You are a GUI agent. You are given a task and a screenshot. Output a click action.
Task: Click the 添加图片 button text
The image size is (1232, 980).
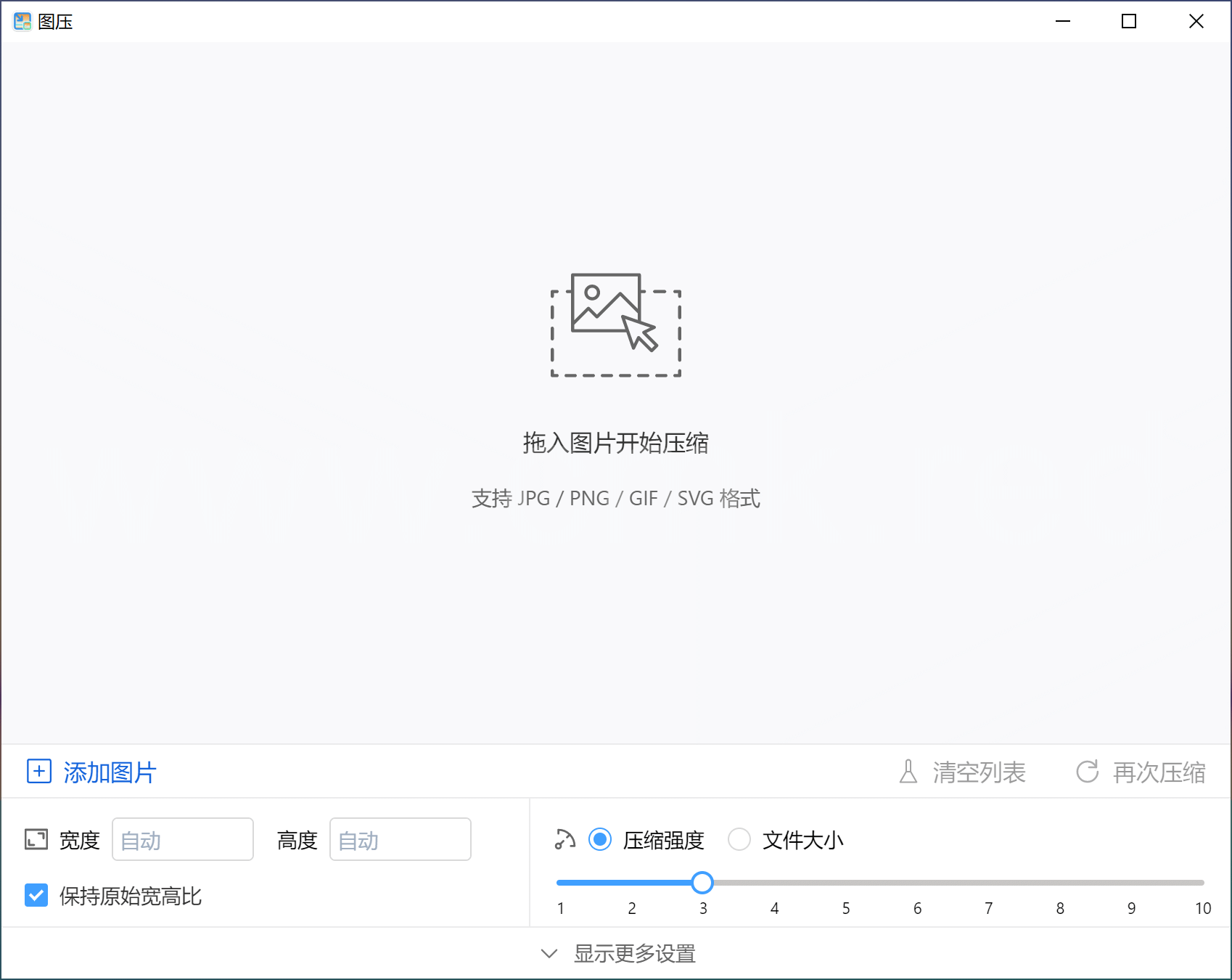tap(110, 772)
